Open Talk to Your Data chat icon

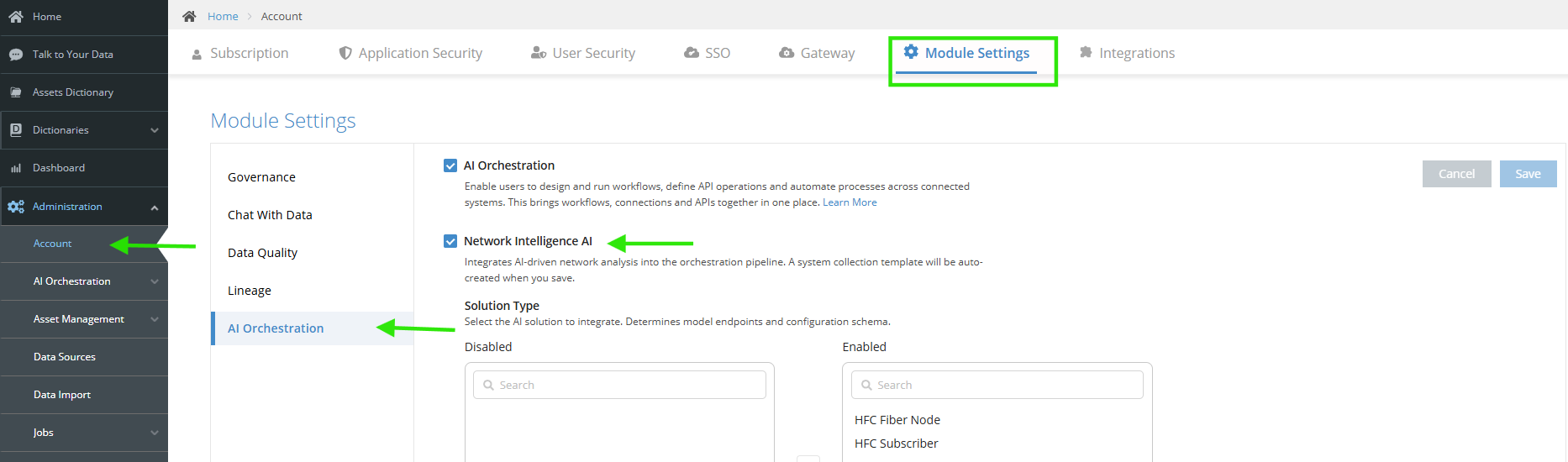16,55
